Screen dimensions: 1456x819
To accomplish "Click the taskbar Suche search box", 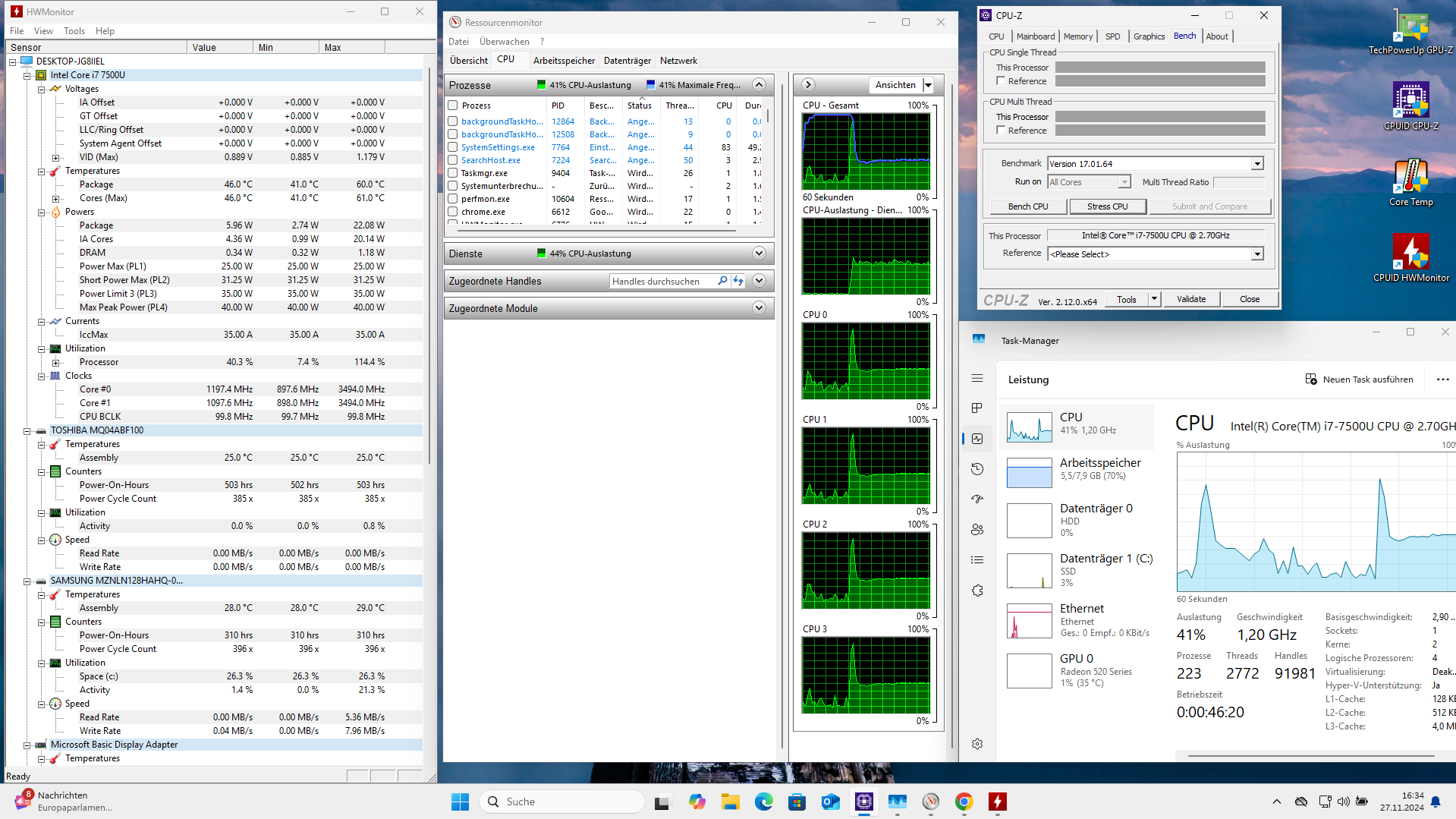I will [562, 802].
